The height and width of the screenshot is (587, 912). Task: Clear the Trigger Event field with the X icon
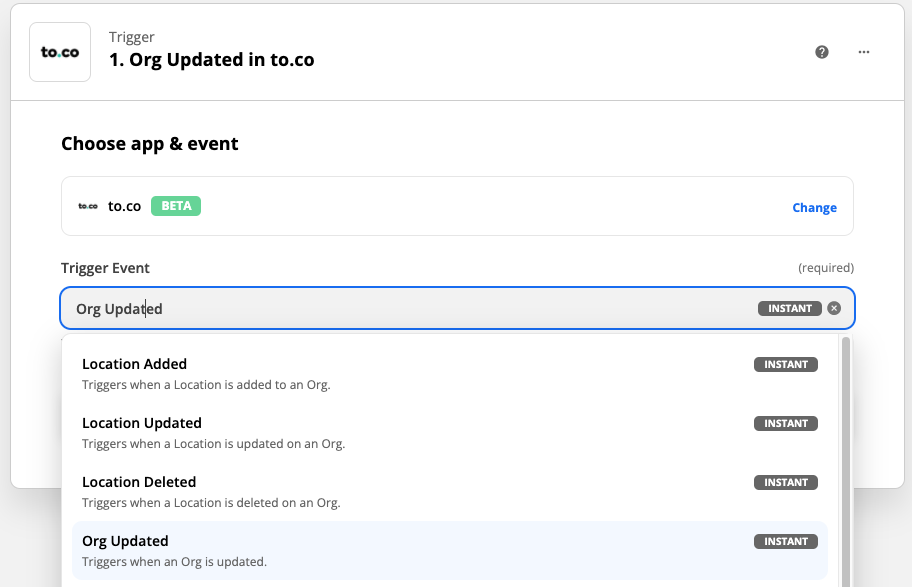(834, 308)
